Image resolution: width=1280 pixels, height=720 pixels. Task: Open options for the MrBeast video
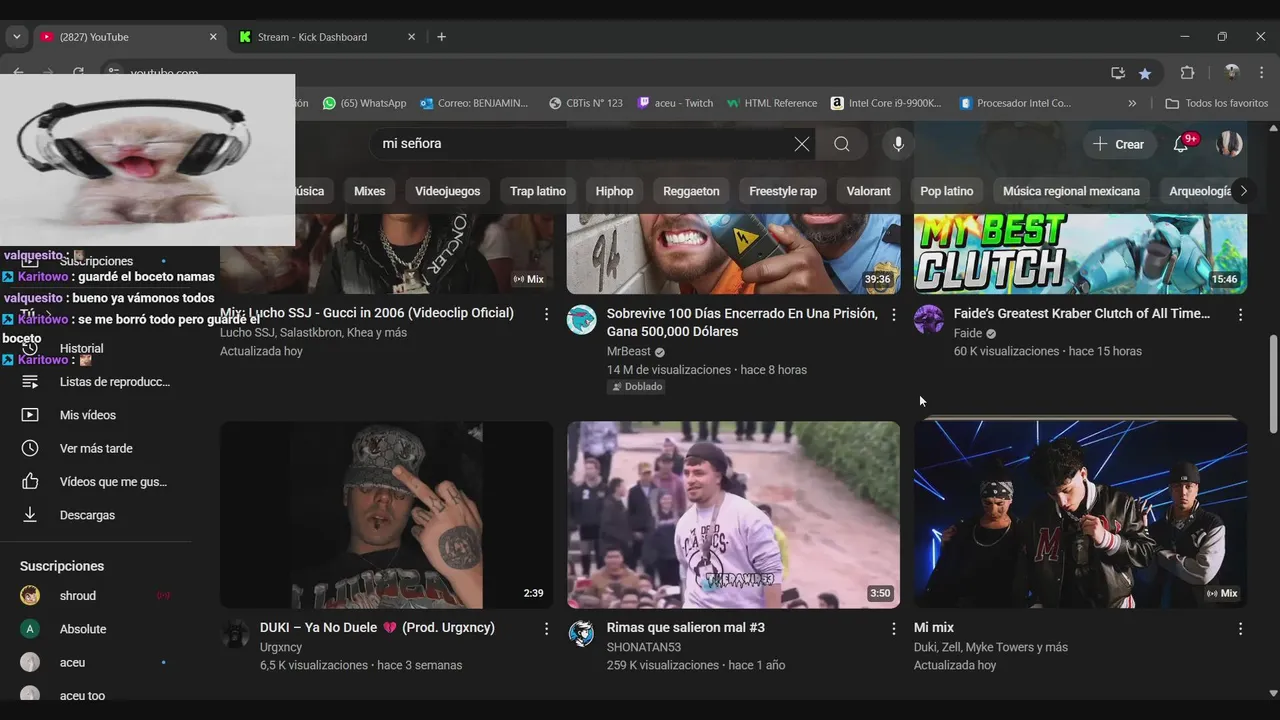pos(893,314)
